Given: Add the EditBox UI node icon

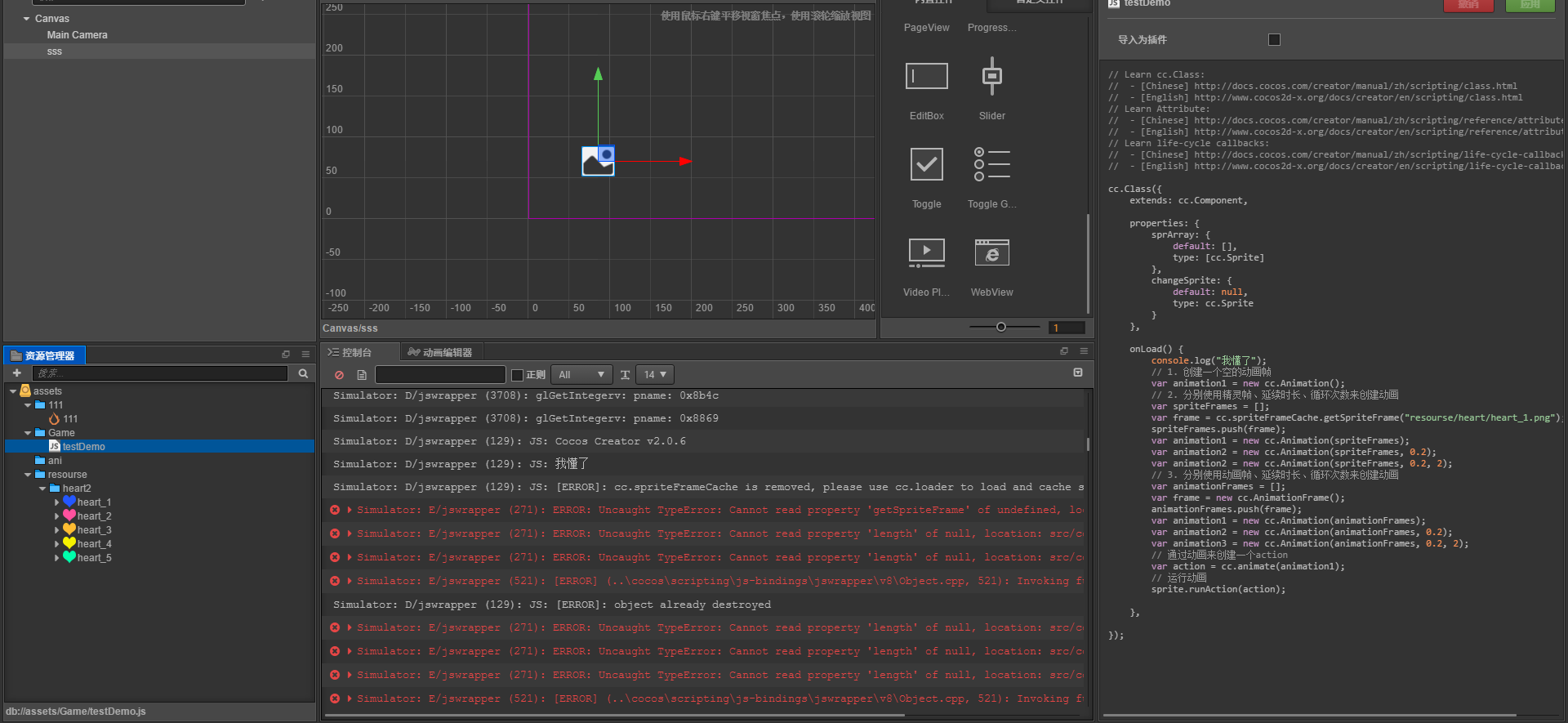Looking at the screenshot, I should [926, 76].
